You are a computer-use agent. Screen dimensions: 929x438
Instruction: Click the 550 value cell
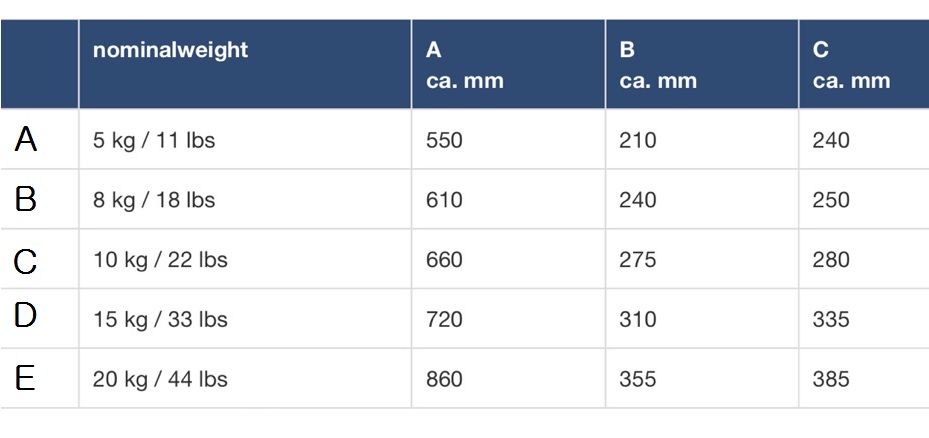(444, 141)
